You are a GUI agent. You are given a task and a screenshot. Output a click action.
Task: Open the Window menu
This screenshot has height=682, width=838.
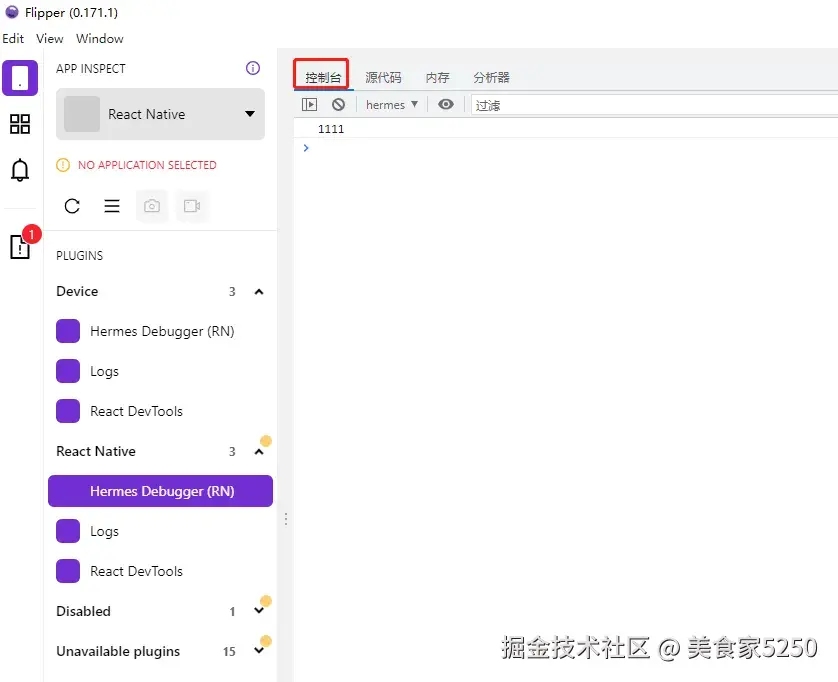pos(99,38)
